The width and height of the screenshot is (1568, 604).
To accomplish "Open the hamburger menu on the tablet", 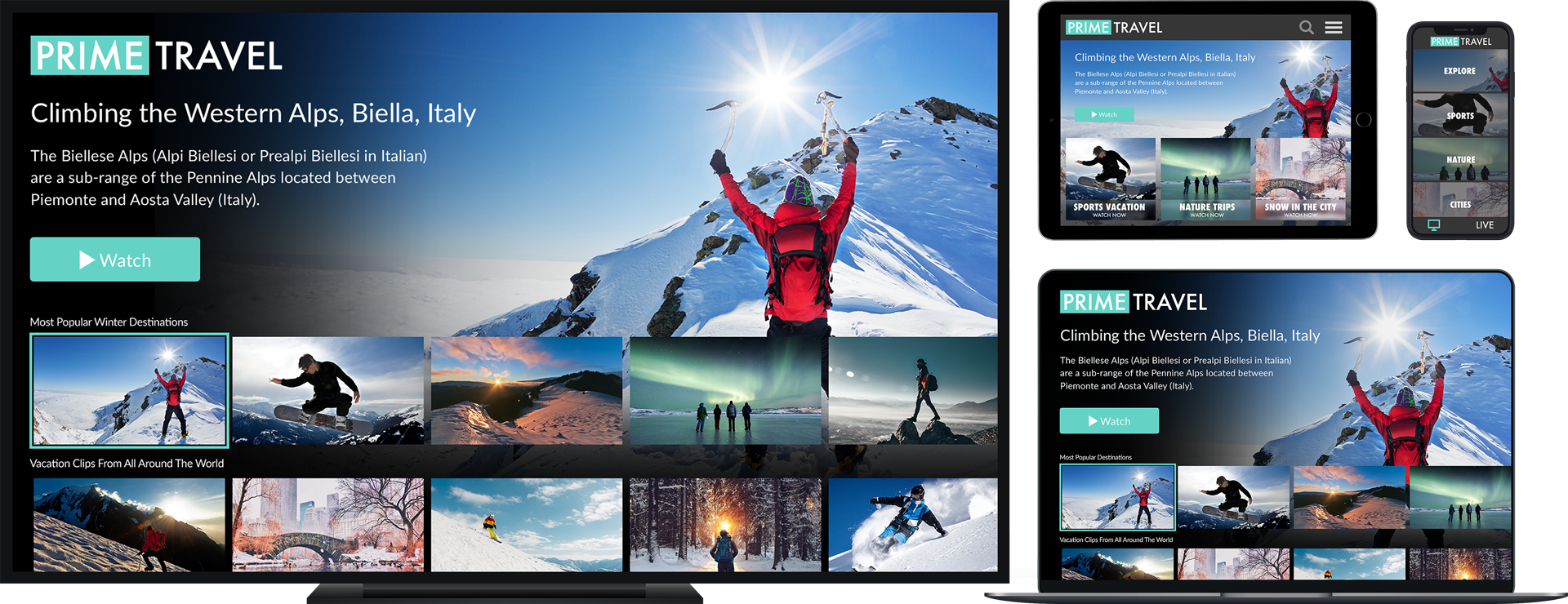I will (x=1334, y=28).
